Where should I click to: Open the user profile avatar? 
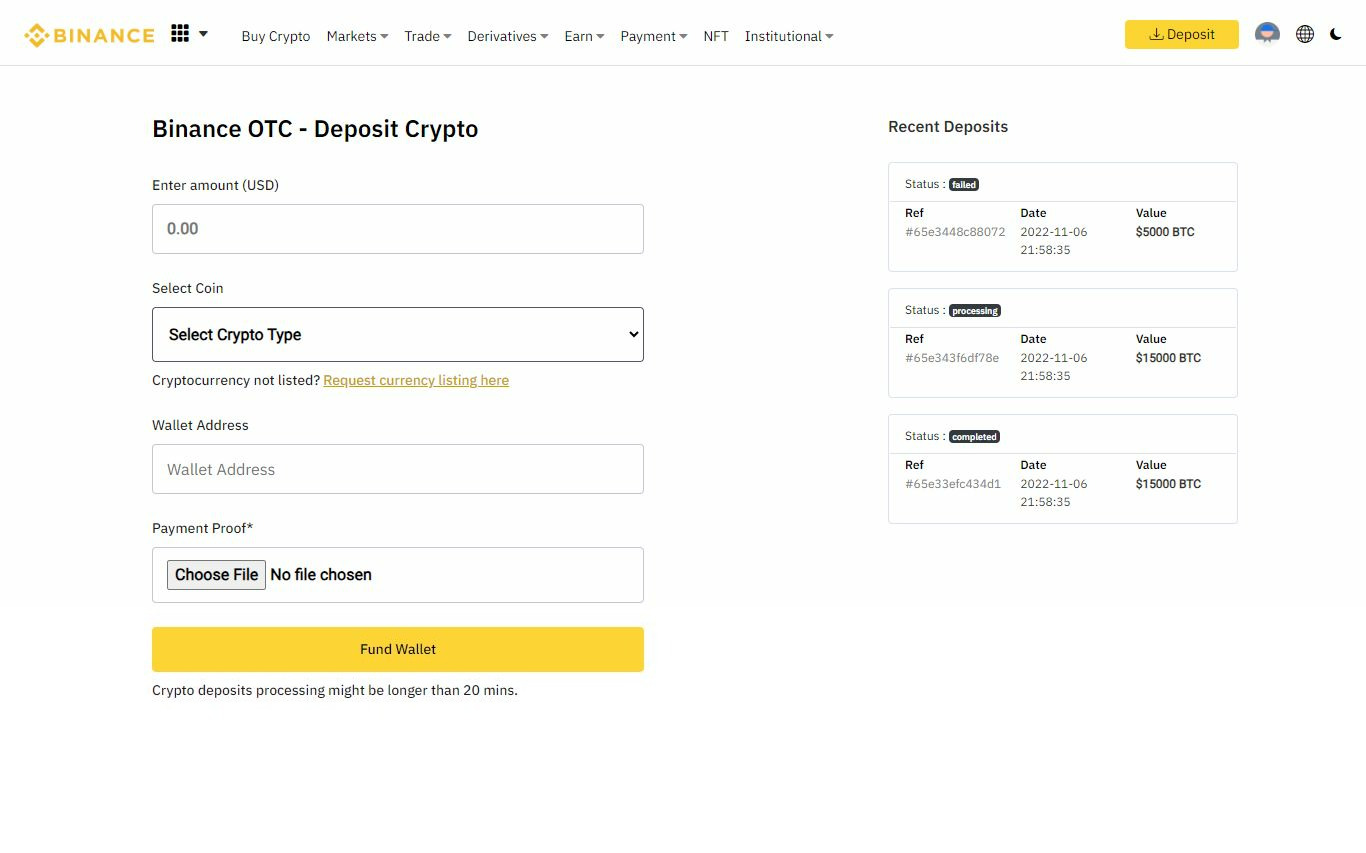(x=1267, y=34)
